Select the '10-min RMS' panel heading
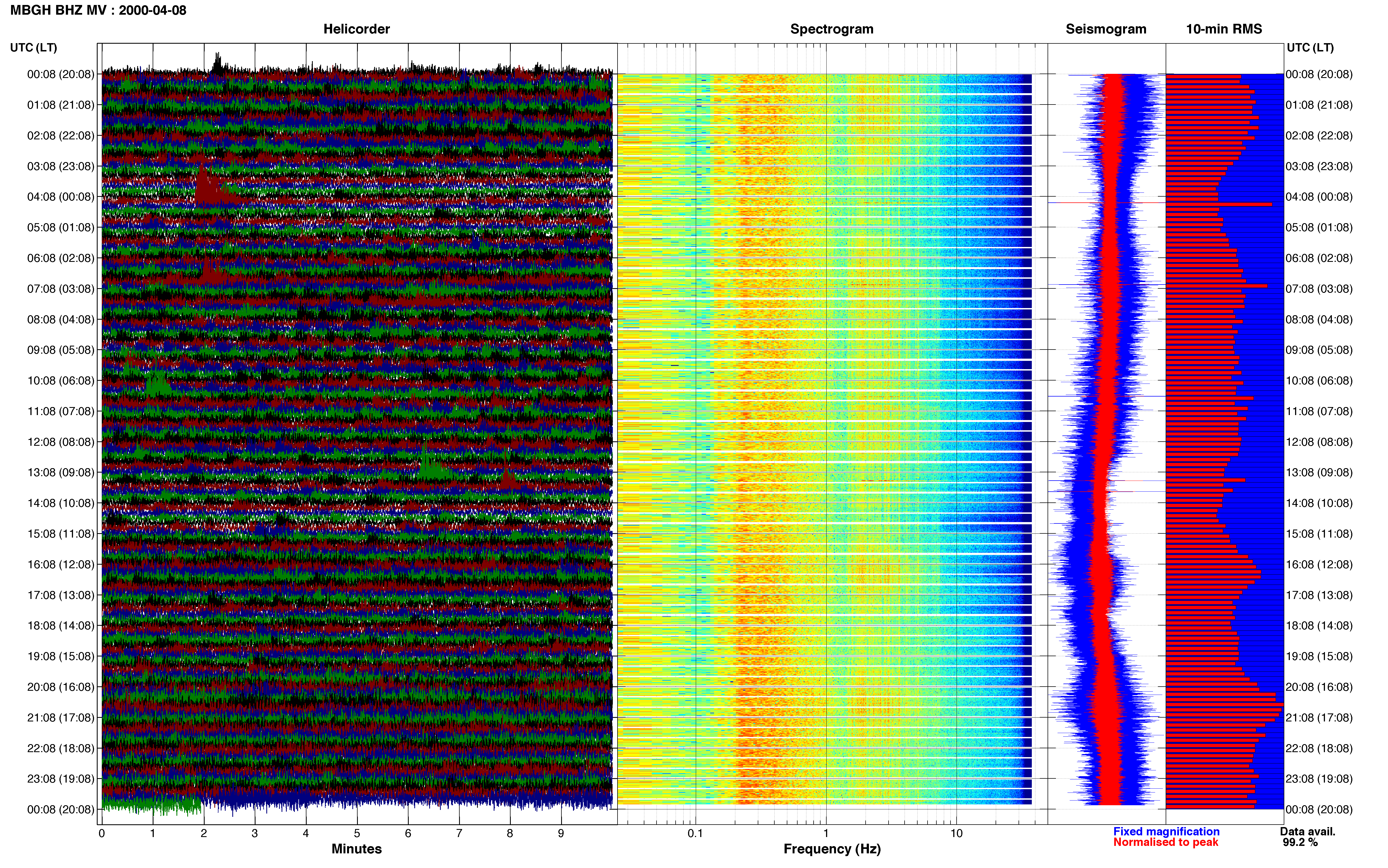 (x=1224, y=29)
